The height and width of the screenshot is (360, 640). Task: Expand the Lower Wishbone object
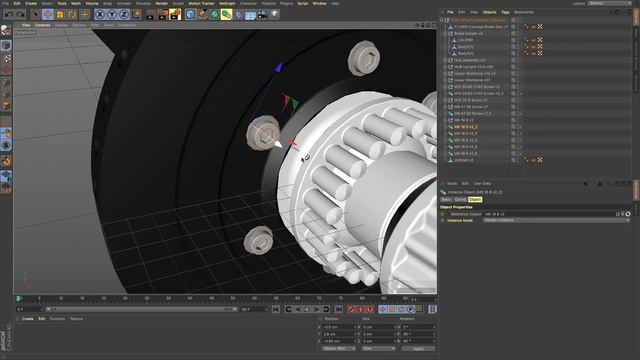[x=445, y=80]
